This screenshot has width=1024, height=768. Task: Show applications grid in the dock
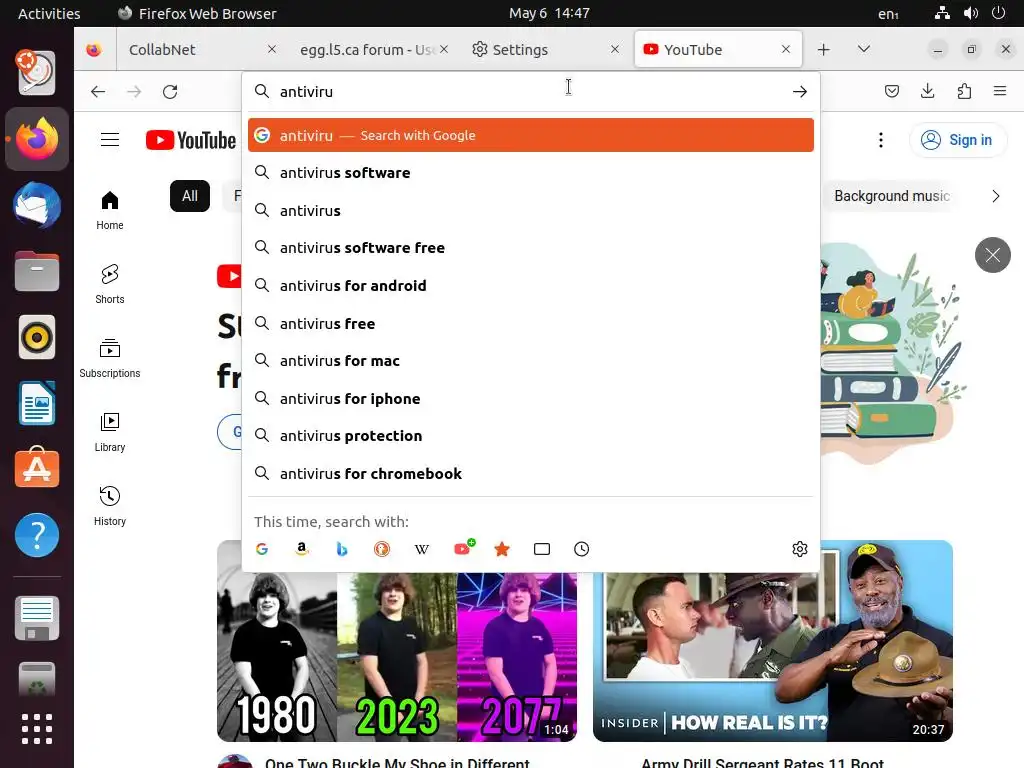coord(37,729)
